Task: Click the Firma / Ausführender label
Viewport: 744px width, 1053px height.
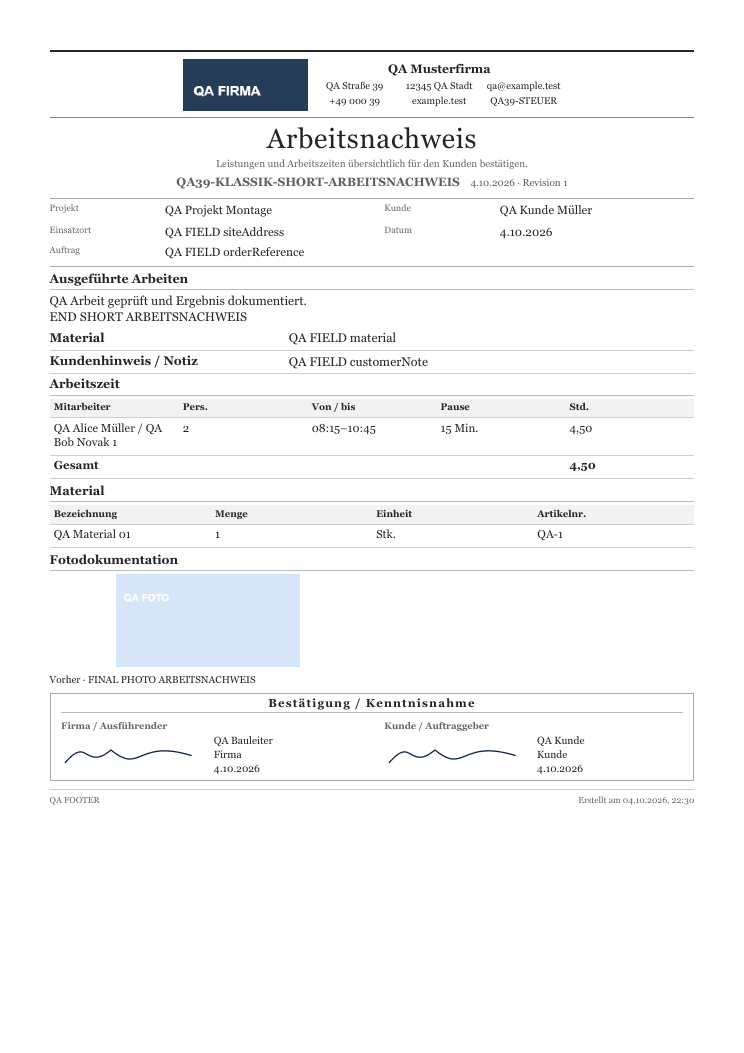Action: tap(113, 726)
